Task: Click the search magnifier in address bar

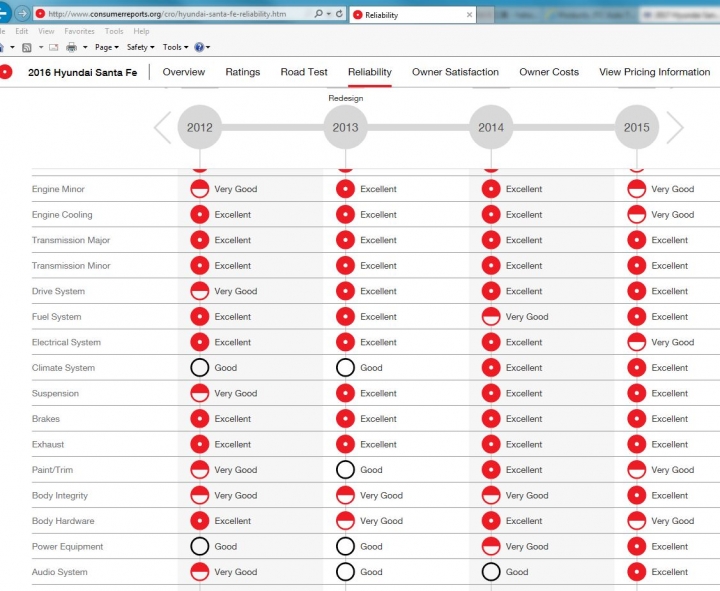Action: click(318, 14)
